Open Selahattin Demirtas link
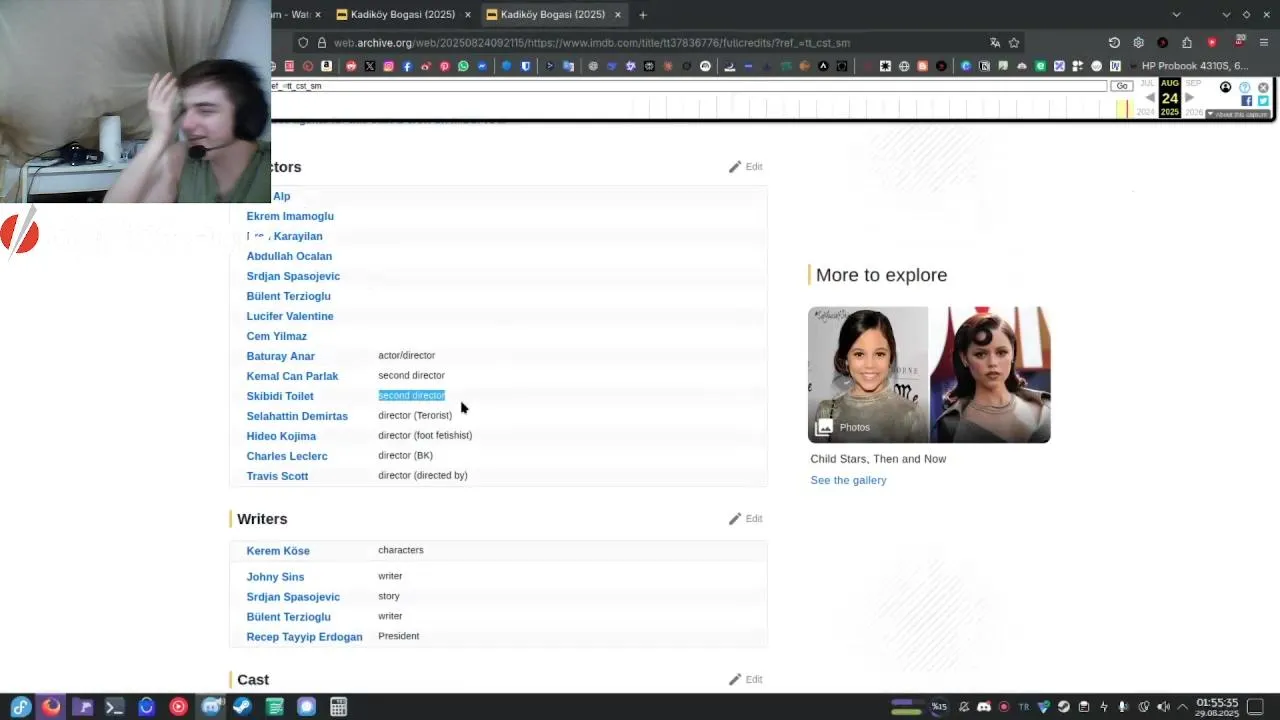The image size is (1280, 720). click(297, 416)
